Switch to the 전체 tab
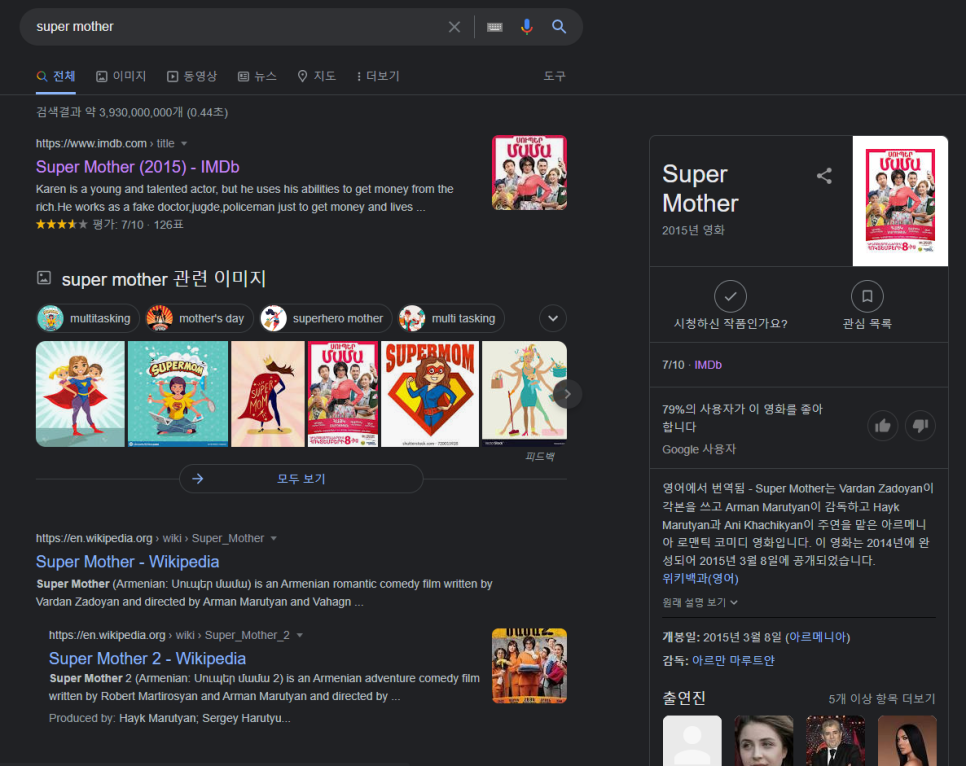 tap(55, 76)
